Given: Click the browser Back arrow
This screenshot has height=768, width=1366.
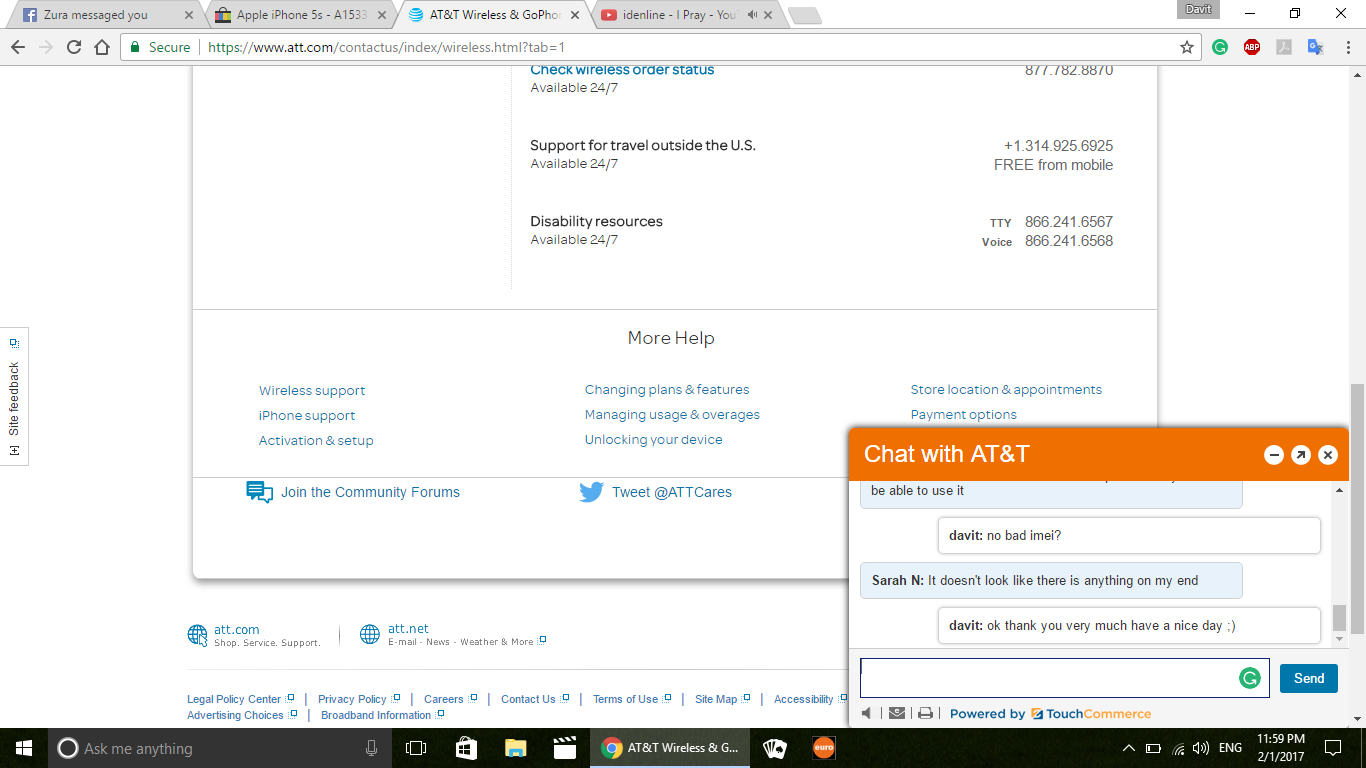Looking at the screenshot, I should [18, 47].
